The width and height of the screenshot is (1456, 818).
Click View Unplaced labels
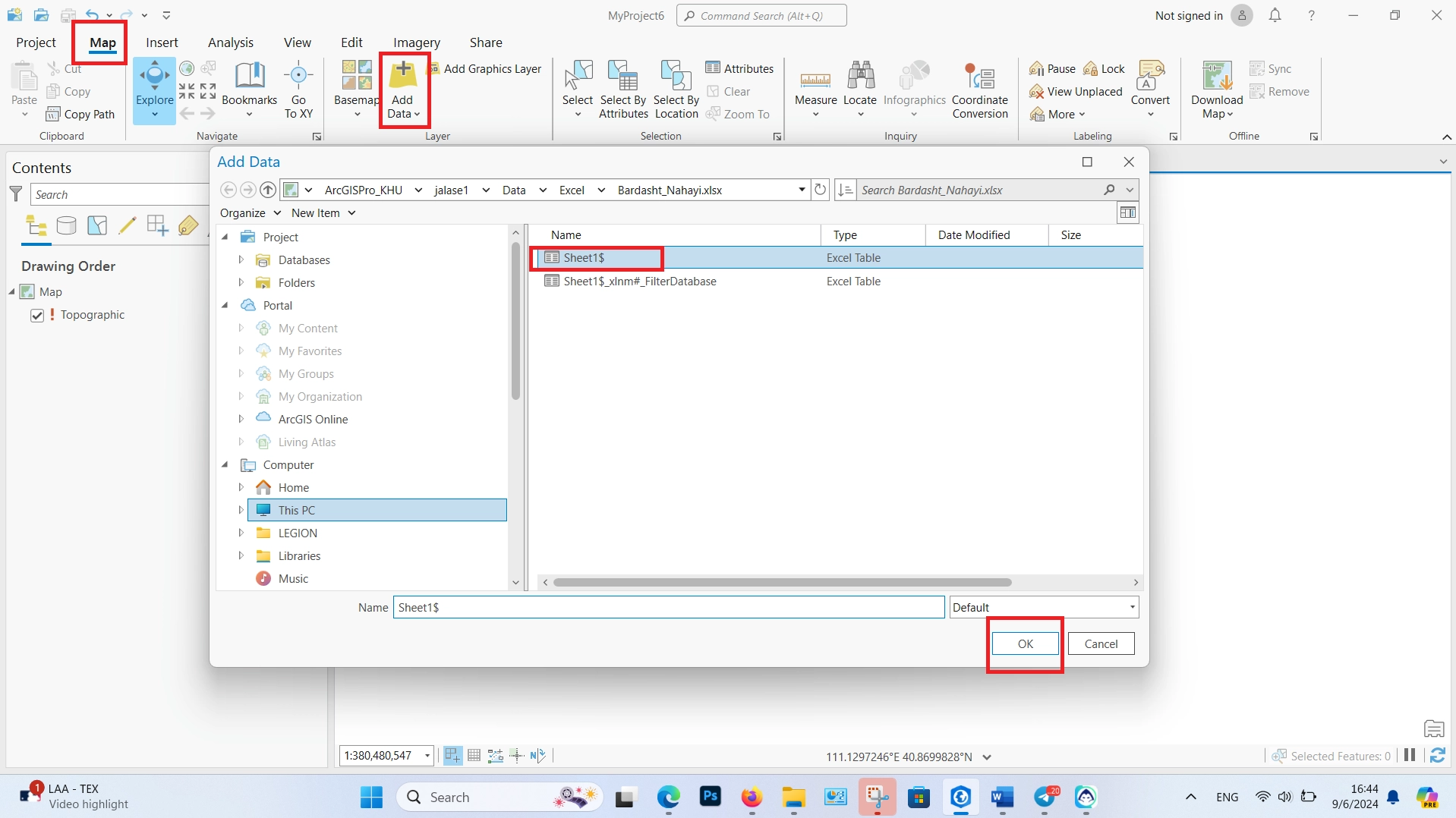(x=1075, y=91)
